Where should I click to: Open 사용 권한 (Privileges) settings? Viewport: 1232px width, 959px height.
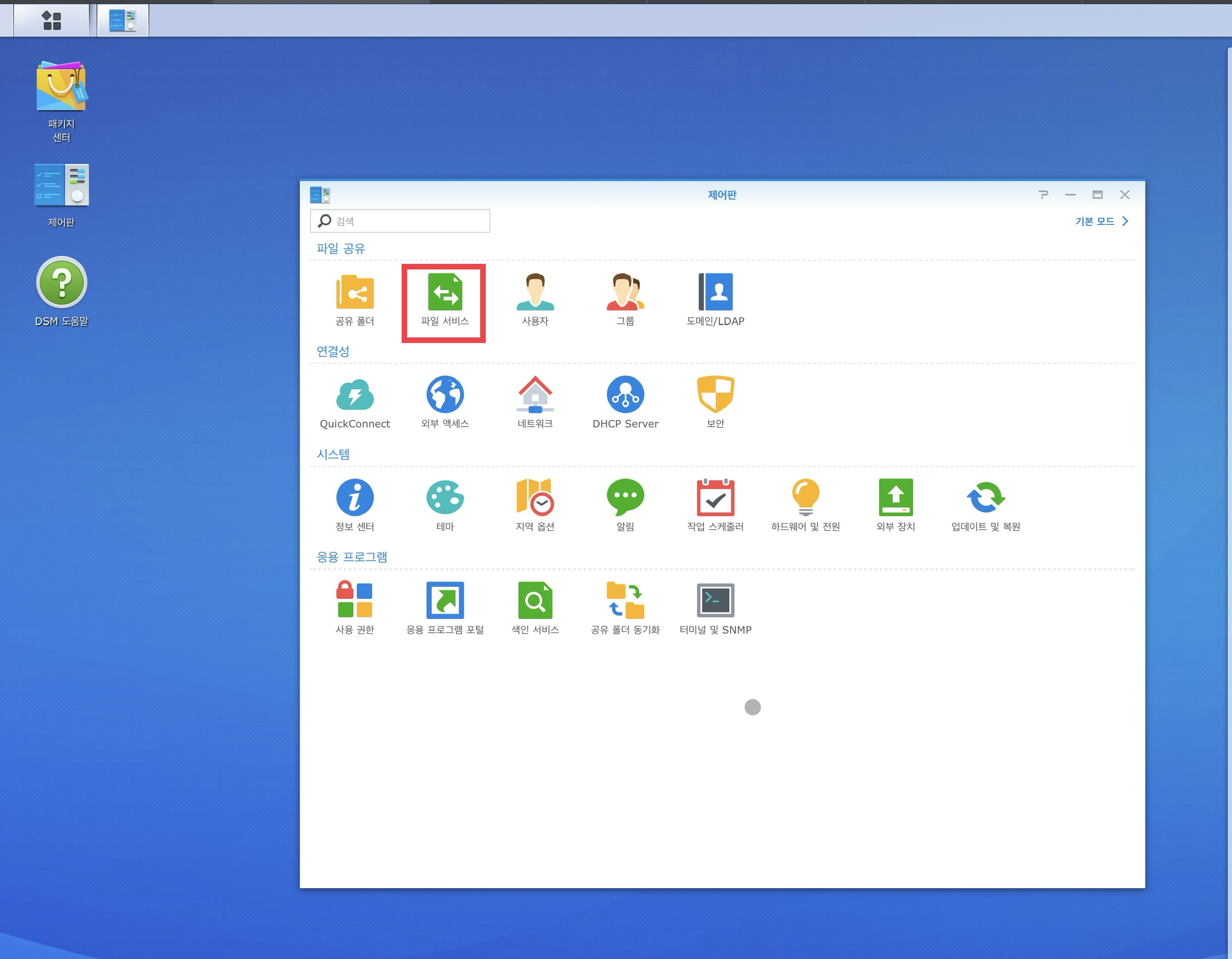(354, 609)
